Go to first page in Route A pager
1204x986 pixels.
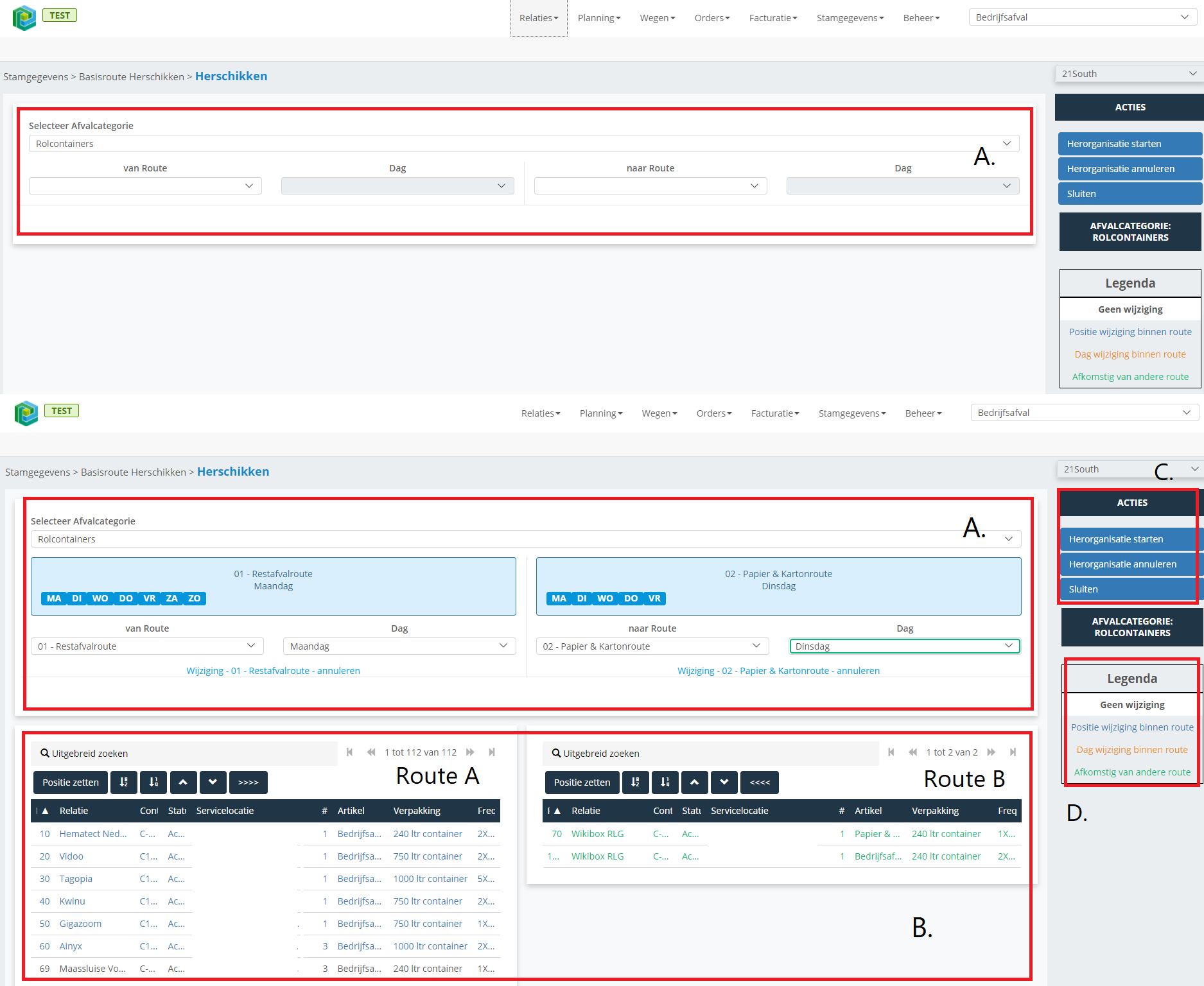(349, 752)
